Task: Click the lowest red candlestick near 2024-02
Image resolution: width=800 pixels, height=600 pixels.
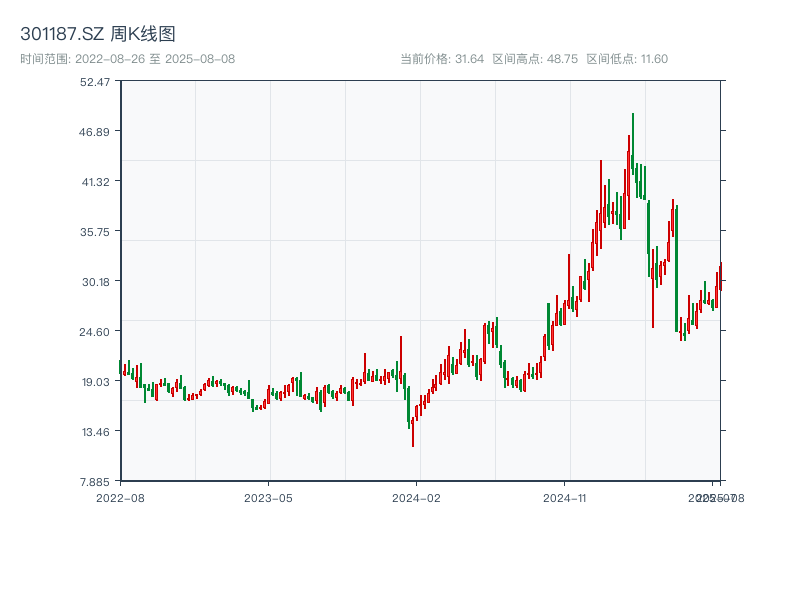Action: pos(413,432)
